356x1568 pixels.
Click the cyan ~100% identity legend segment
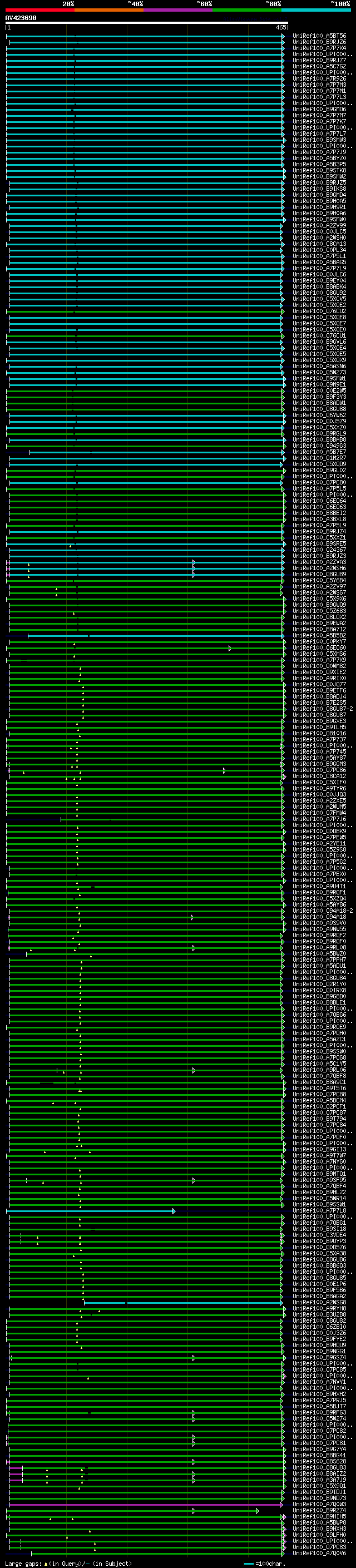click(x=315, y=11)
